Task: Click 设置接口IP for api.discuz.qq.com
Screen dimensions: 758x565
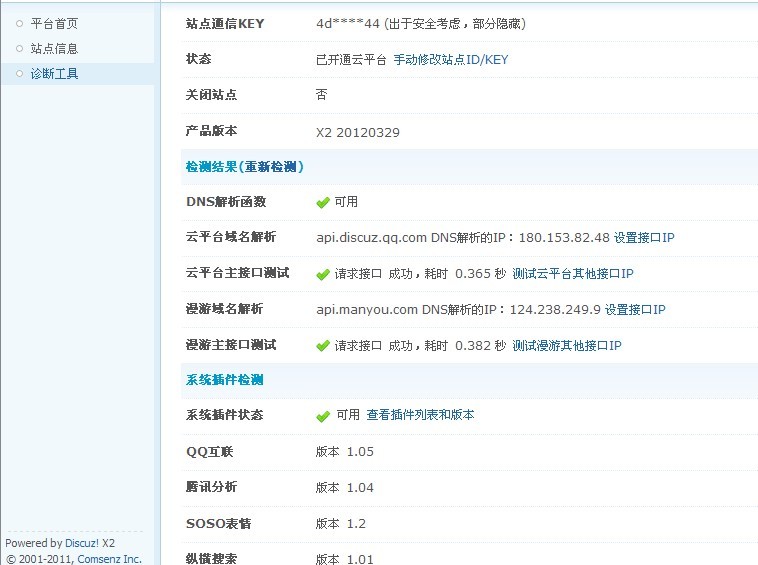Action: [x=644, y=237]
